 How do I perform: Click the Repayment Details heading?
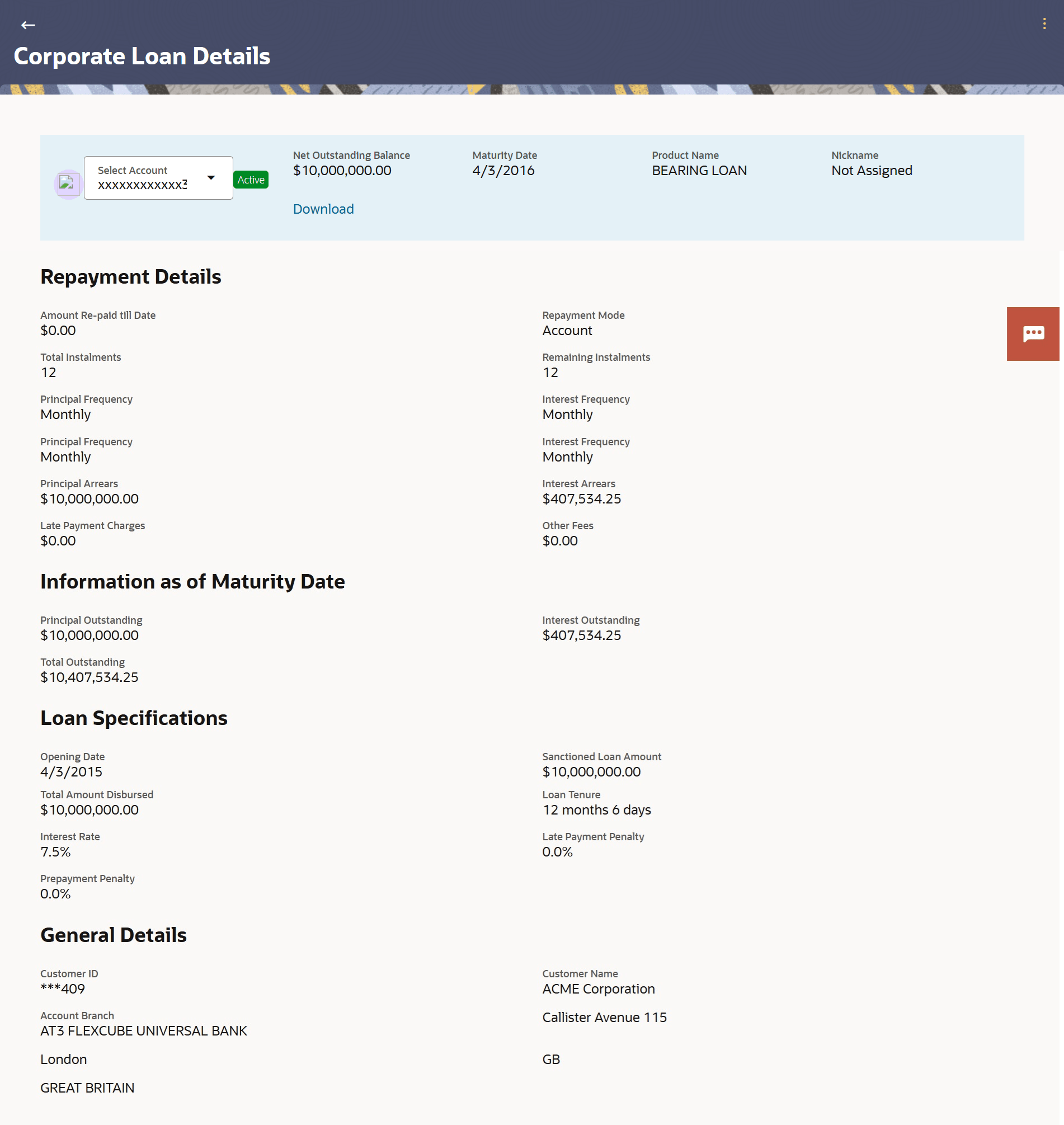click(130, 277)
